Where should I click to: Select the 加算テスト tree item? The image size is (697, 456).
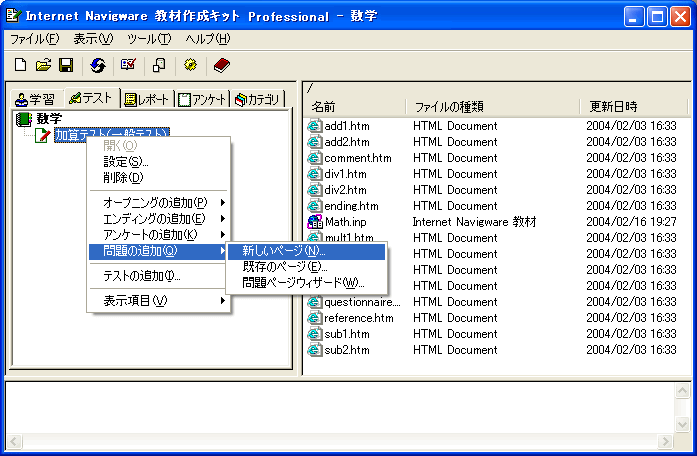click(x=112, y=134)
